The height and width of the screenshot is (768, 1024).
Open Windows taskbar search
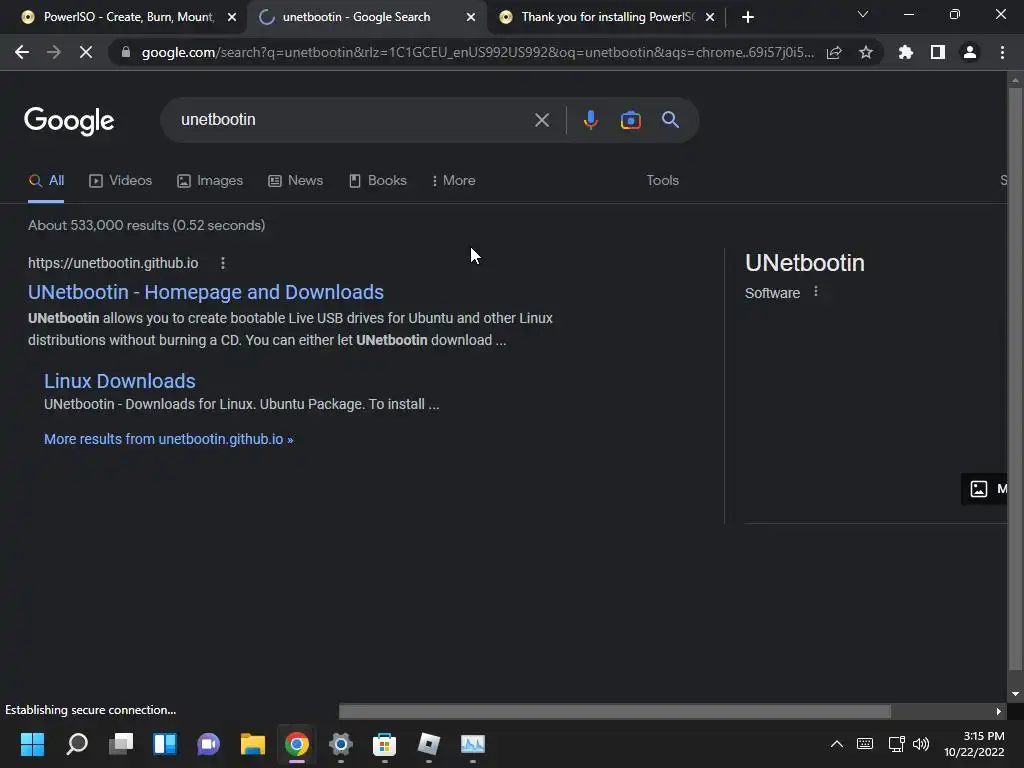(76, 744)
